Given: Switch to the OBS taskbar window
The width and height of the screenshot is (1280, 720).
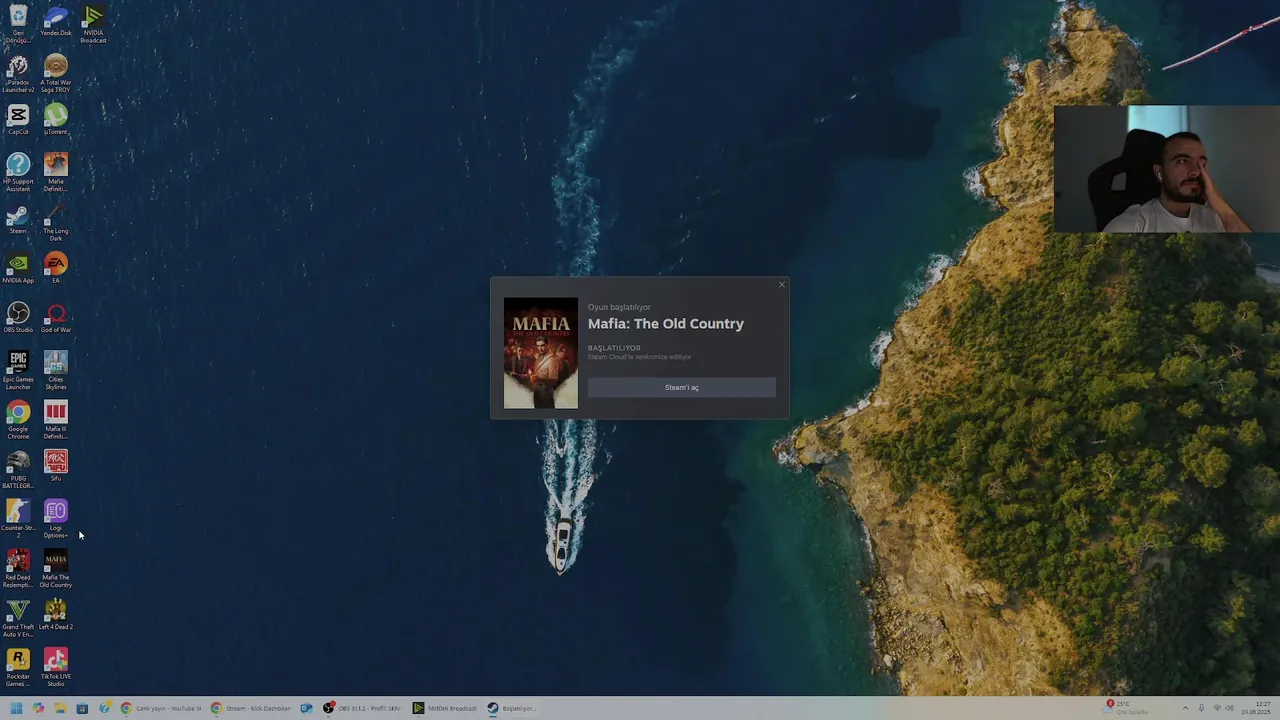Looking at the screenshot, I should (362, 708).
